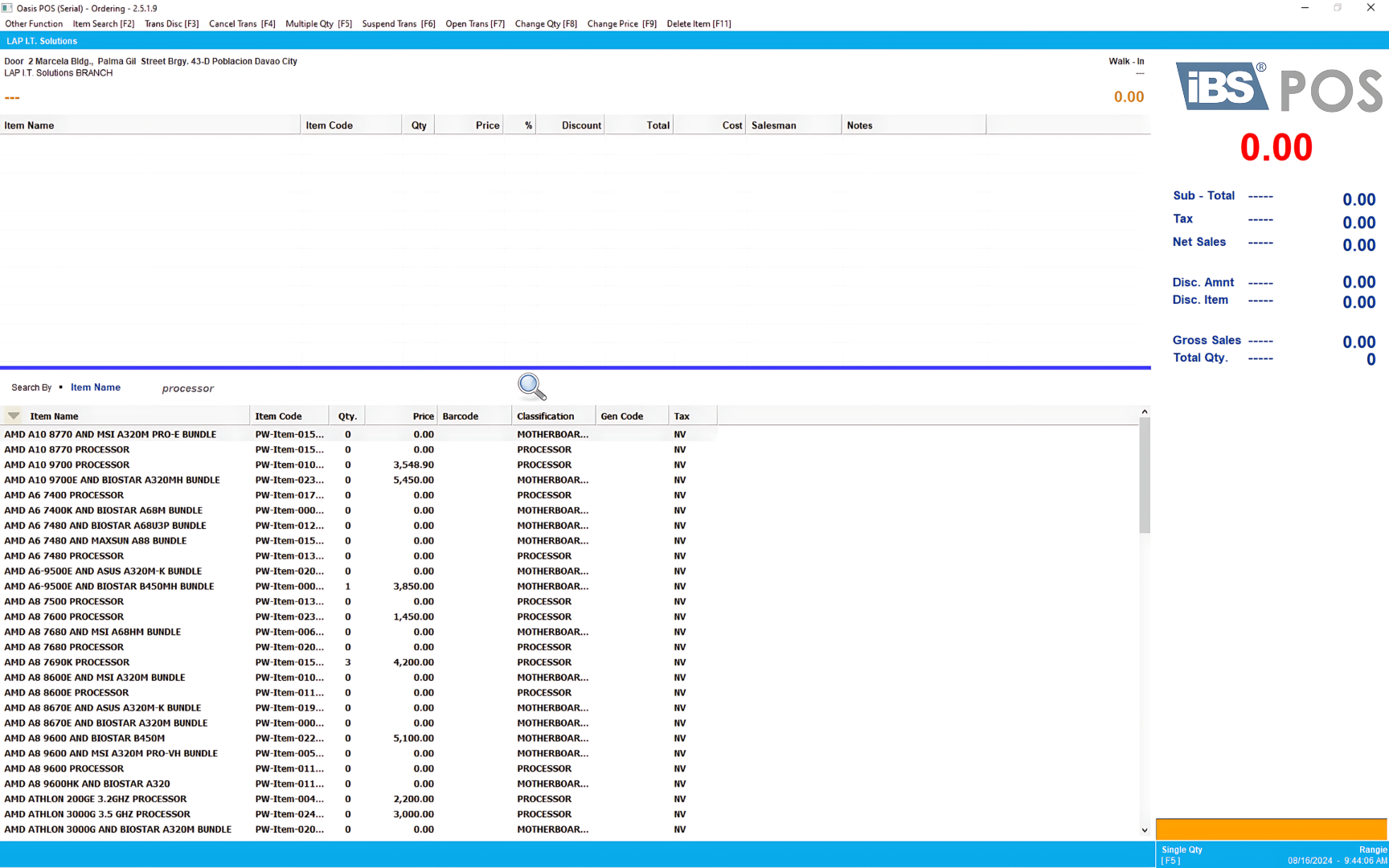Click the IBS POS logo
Viewport: 1389px width, 868px height.
(1278, 87)
